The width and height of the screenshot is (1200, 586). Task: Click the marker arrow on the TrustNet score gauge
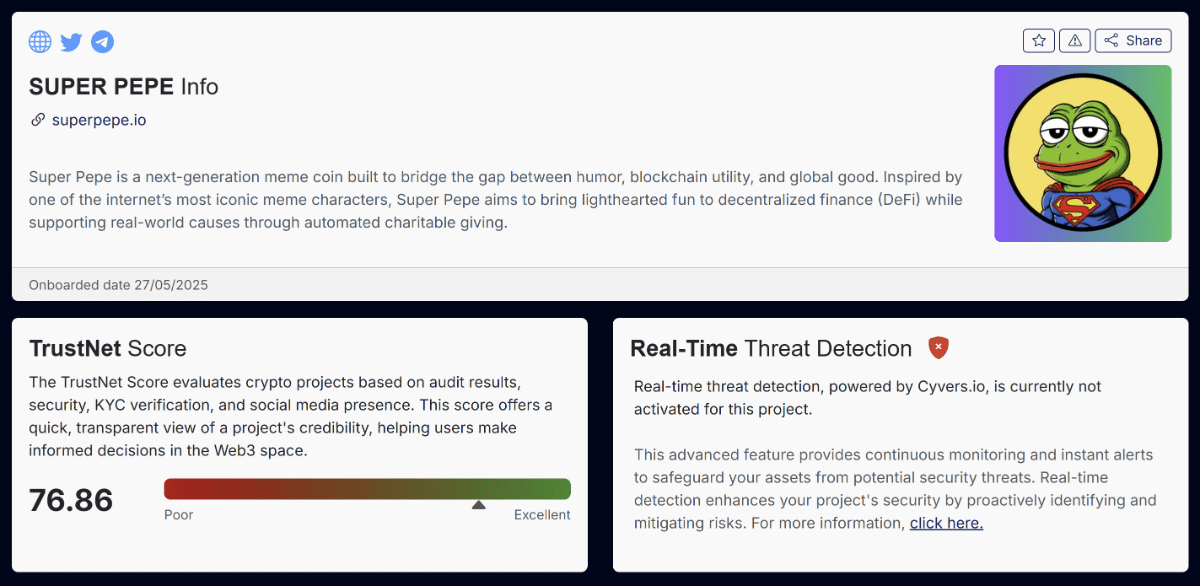479,505
